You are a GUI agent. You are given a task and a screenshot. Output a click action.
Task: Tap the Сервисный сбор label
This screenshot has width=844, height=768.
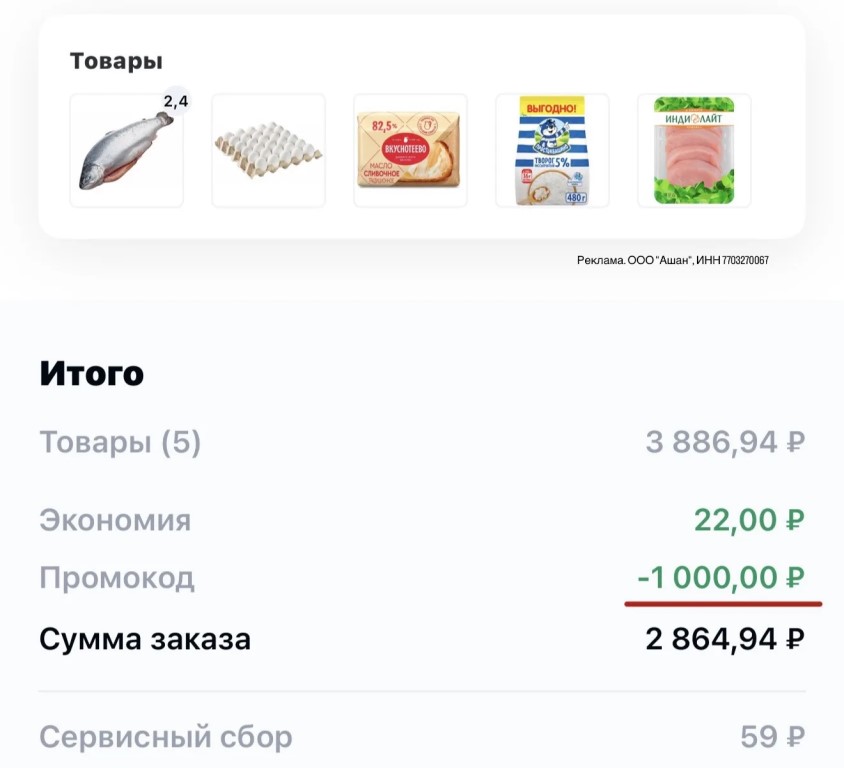(166, 738)
